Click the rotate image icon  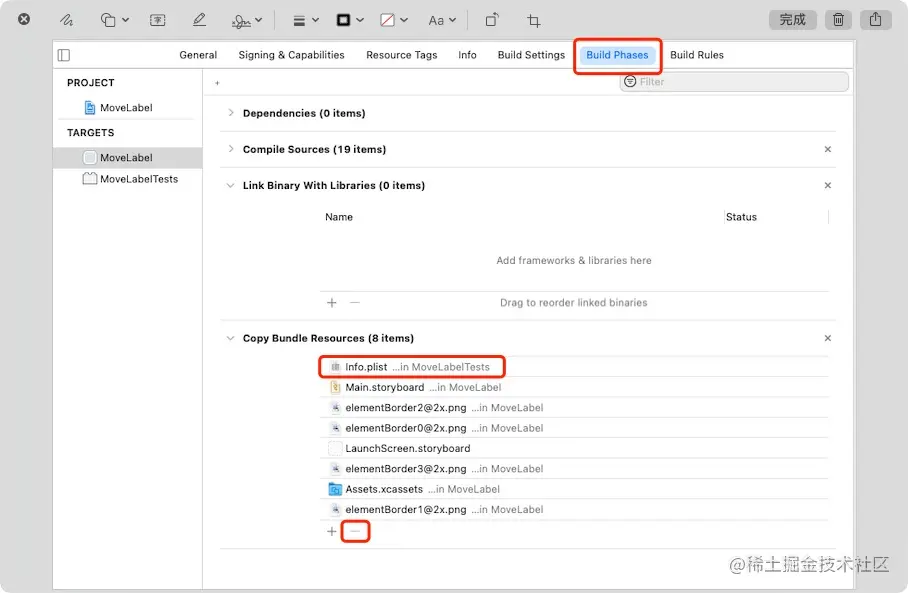(491, 20)
